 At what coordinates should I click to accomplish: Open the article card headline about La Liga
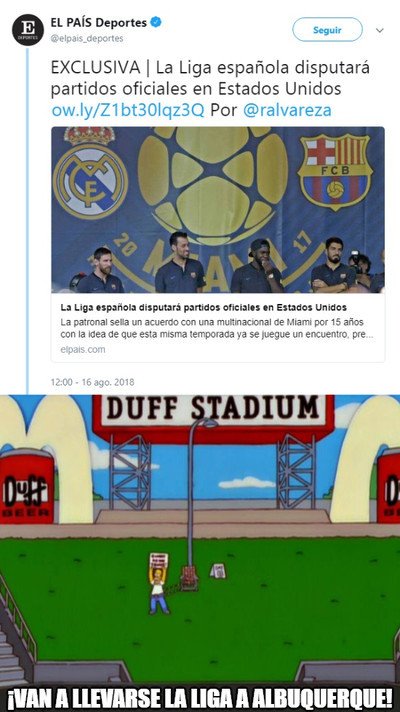click(203, 307)
